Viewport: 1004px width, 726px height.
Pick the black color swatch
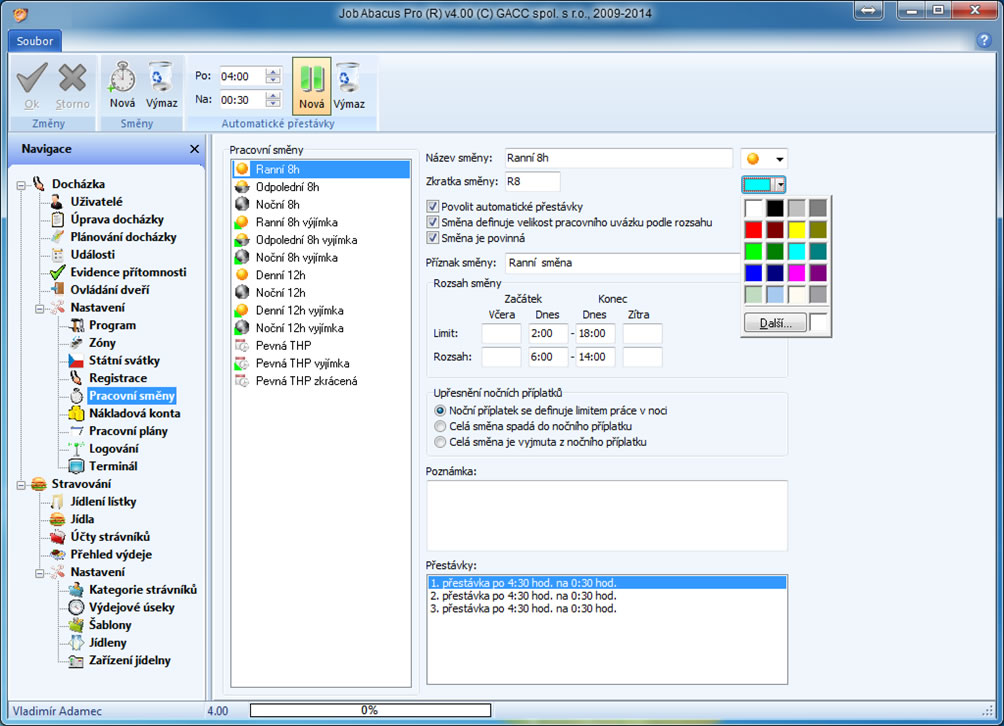(775, 207)
